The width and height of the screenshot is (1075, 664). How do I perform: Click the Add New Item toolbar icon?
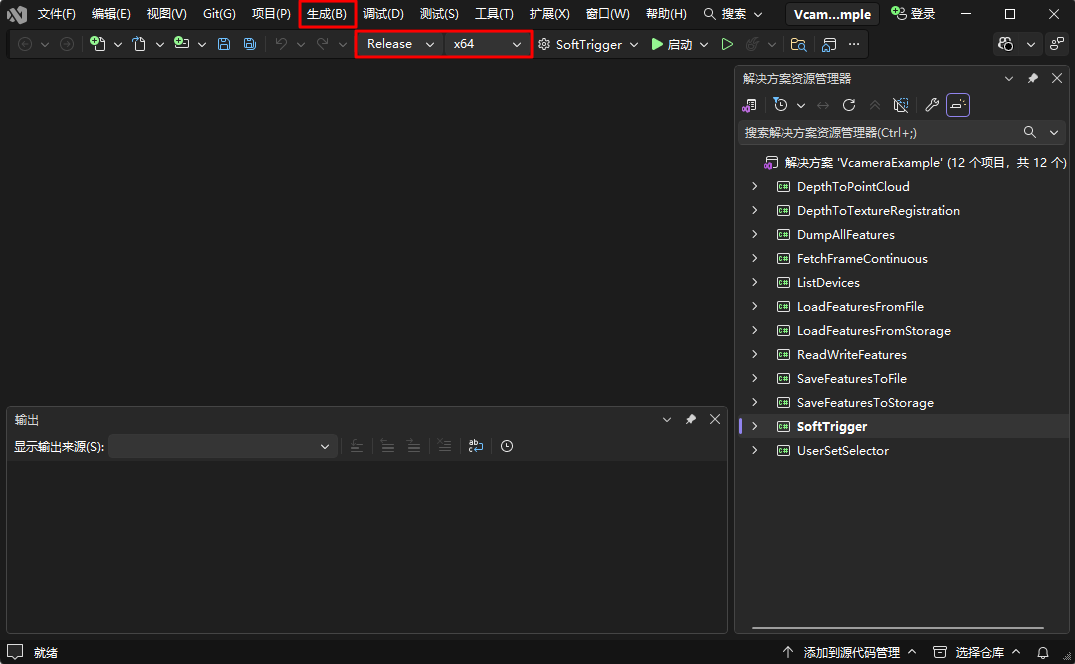pos(182,45)
